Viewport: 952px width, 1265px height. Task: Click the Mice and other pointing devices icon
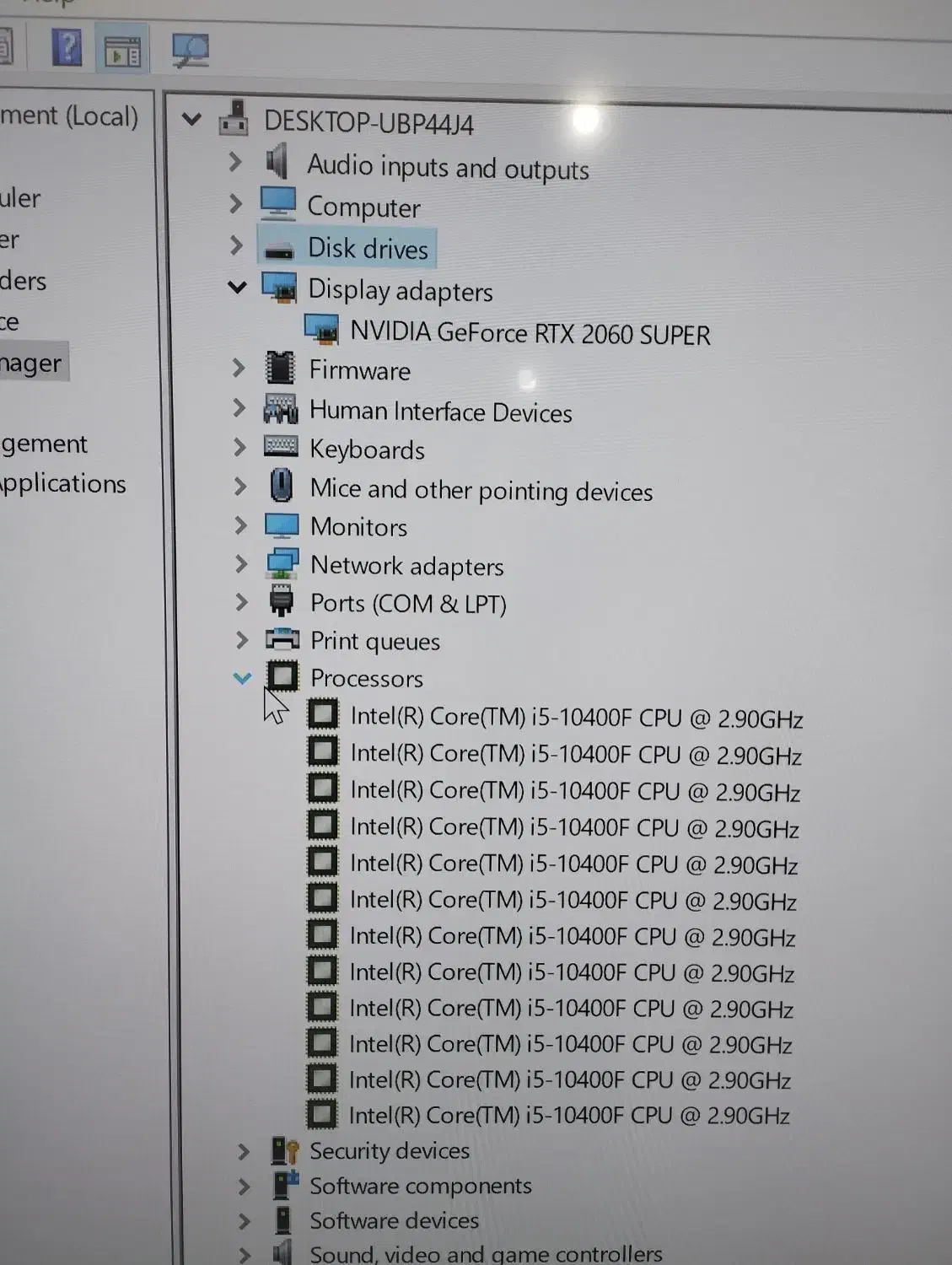[281, 486]
